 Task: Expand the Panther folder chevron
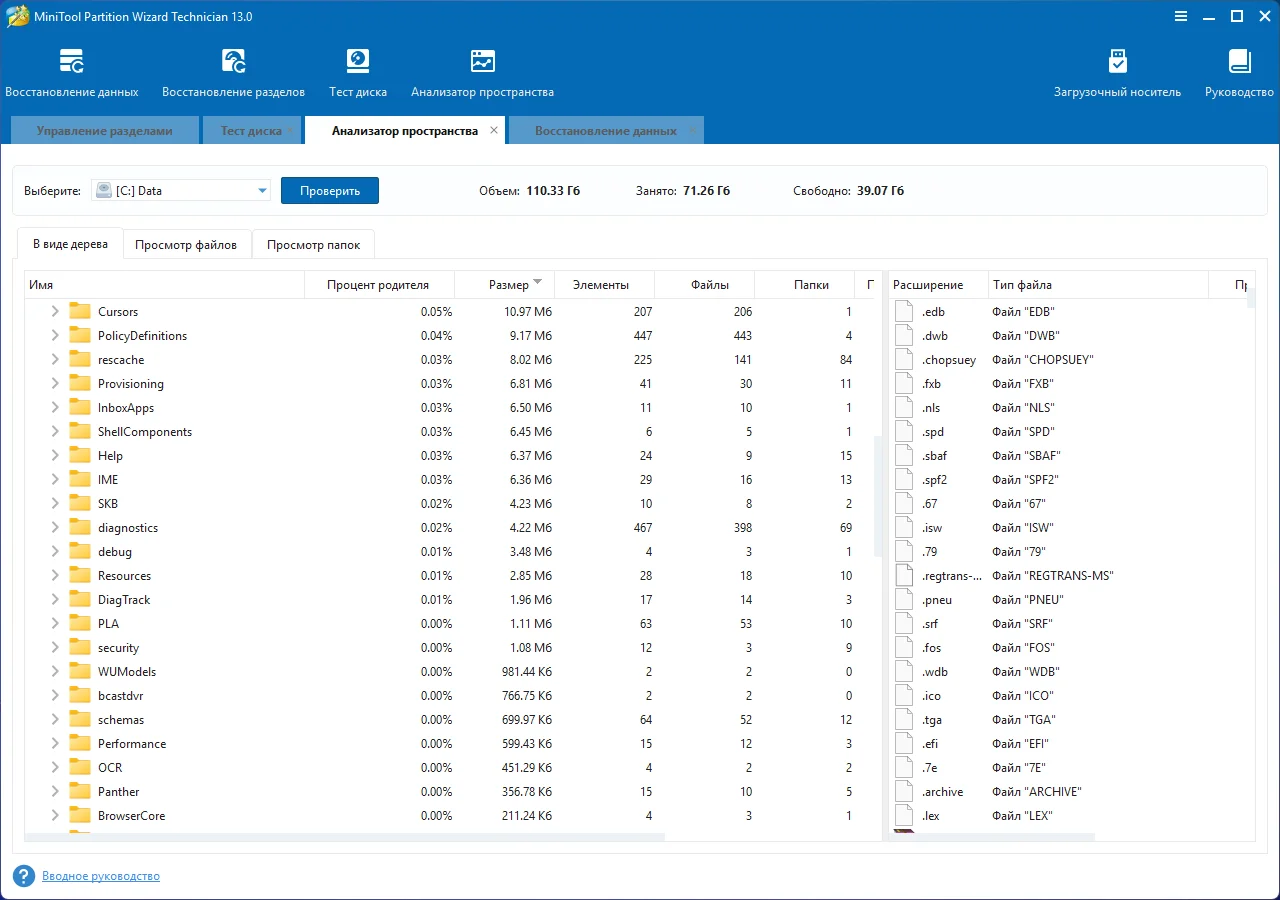[55, 792]
